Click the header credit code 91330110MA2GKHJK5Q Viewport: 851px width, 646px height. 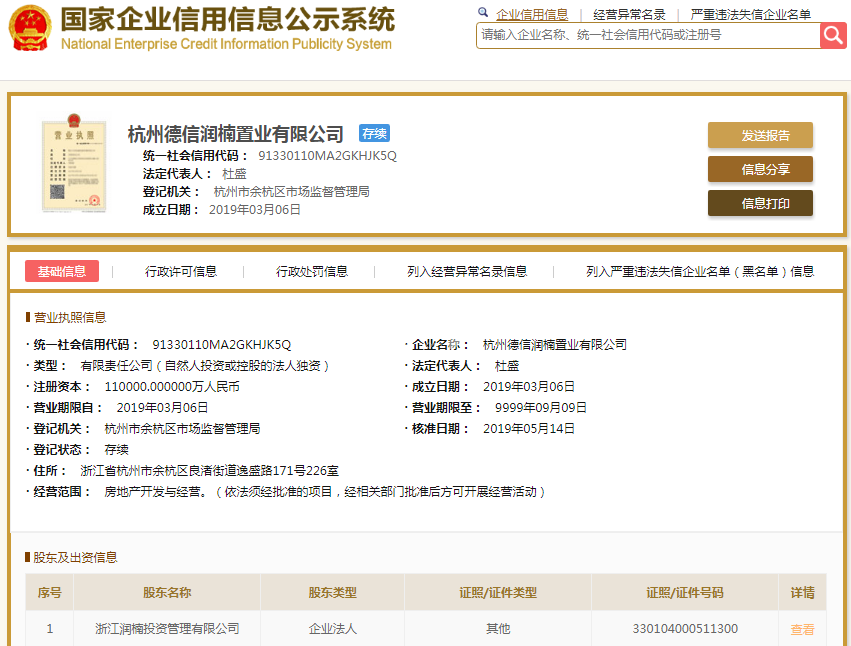pyautogui.click(x=327, y=156)
